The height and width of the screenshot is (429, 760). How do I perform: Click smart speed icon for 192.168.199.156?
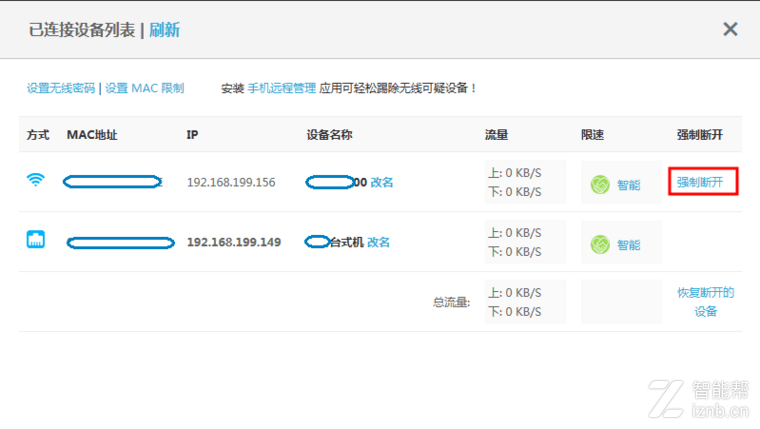[x=600, y=185]
